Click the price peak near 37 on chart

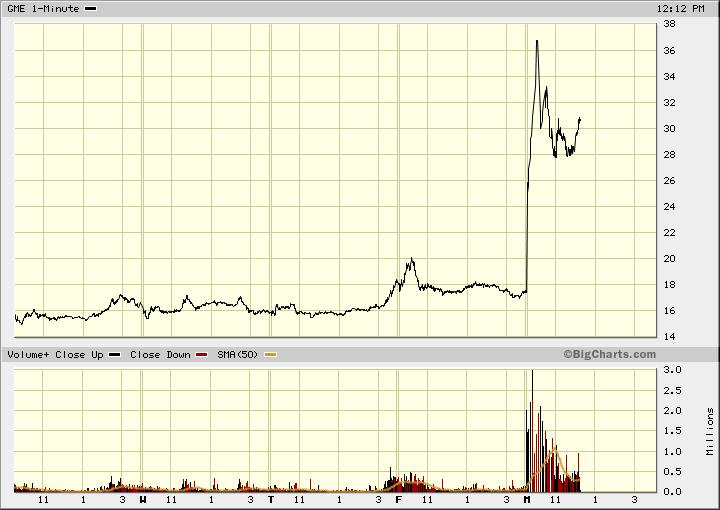537,41
